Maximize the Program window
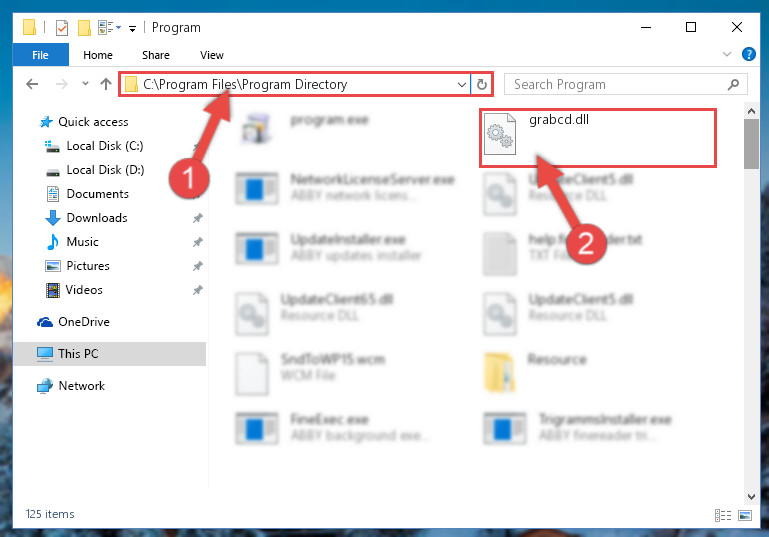Image resolution: width=769 pixels, height=537 pixels. [691, 27]
